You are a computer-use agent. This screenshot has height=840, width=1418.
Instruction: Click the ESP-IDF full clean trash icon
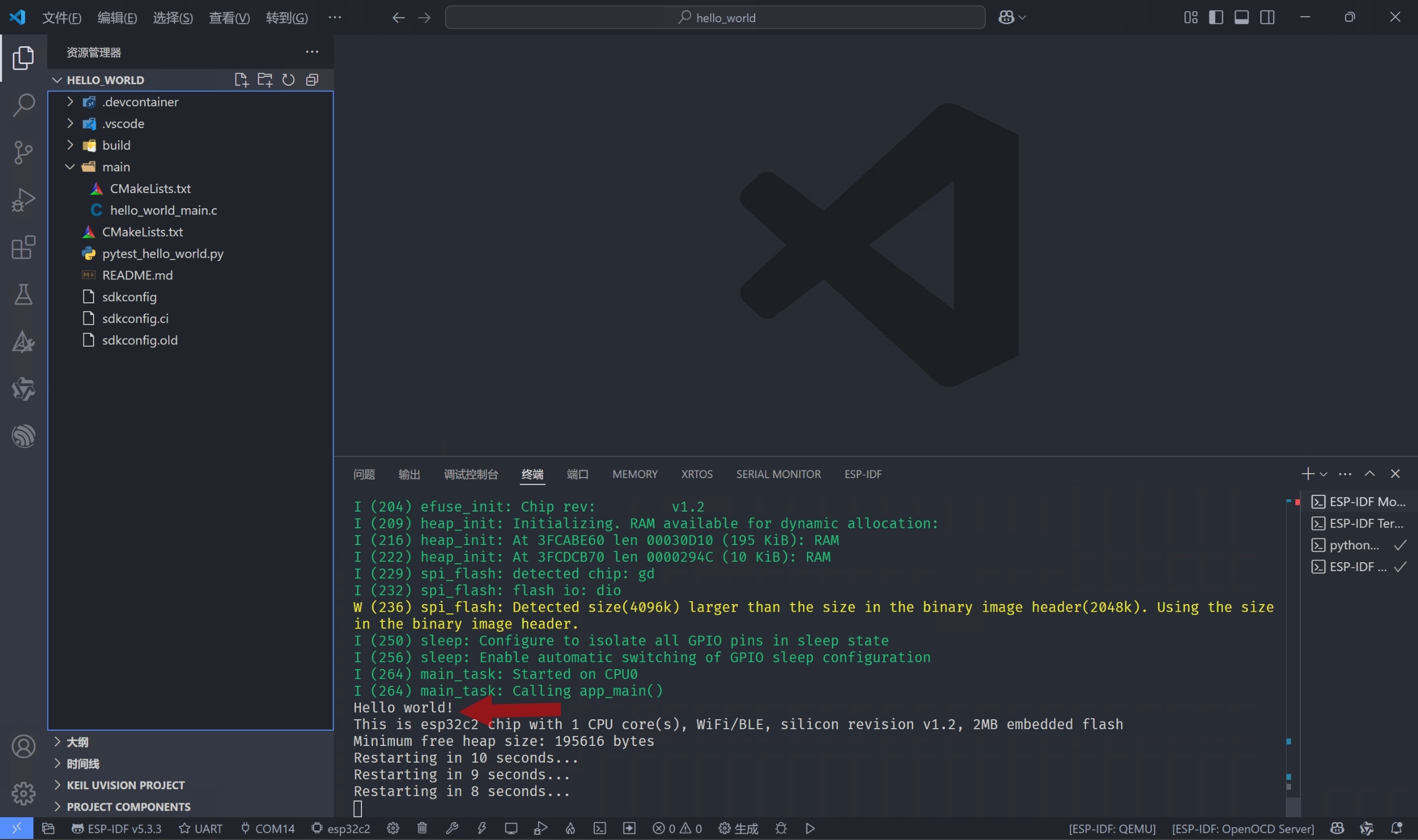[422, 828]
